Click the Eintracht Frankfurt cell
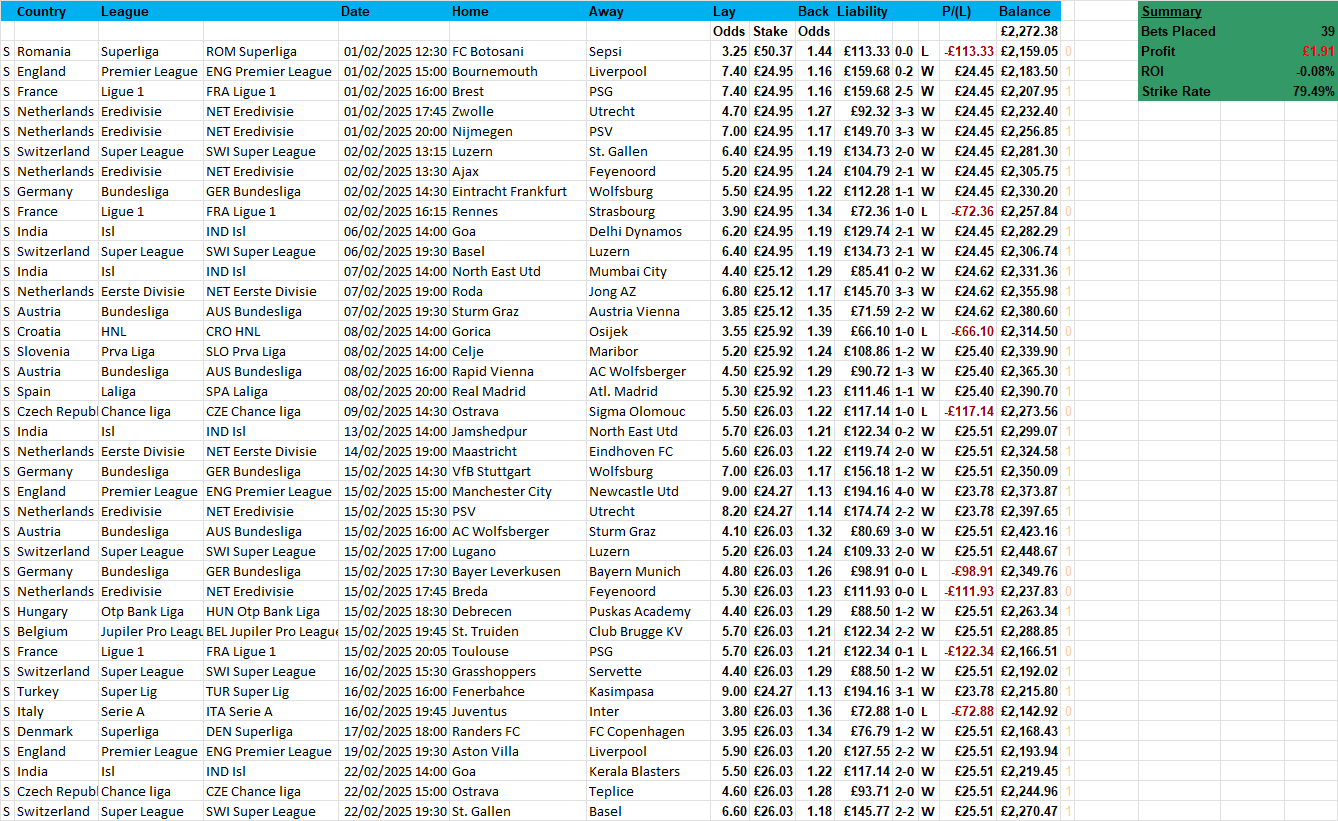 click(x=517, y=191)
